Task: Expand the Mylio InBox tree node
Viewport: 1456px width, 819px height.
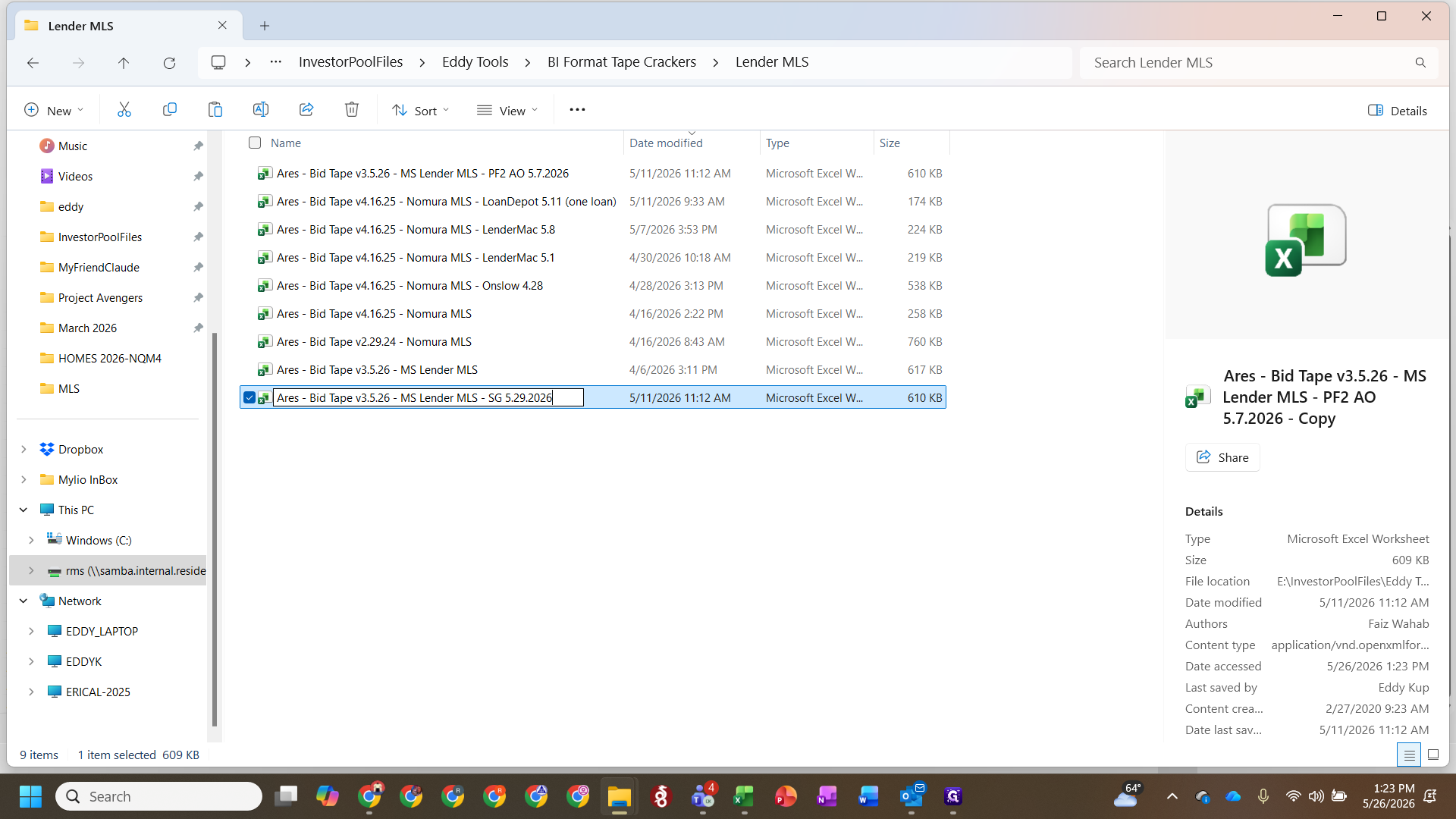Action: [24, 479]
